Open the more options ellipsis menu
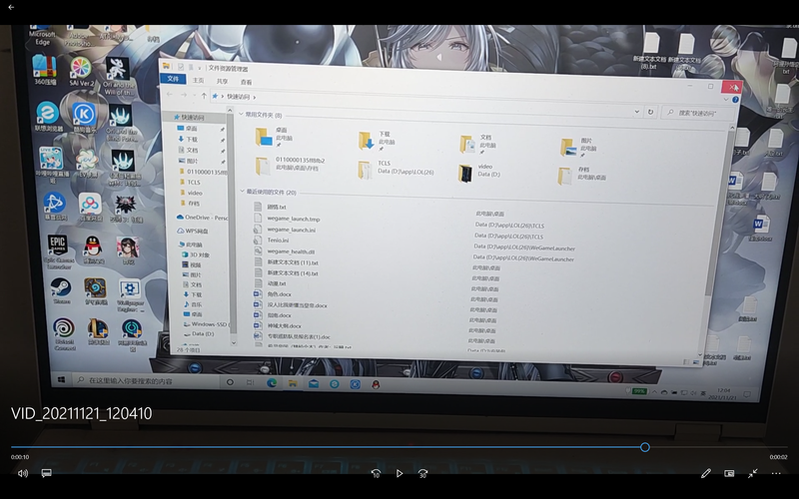 (776, 473)
